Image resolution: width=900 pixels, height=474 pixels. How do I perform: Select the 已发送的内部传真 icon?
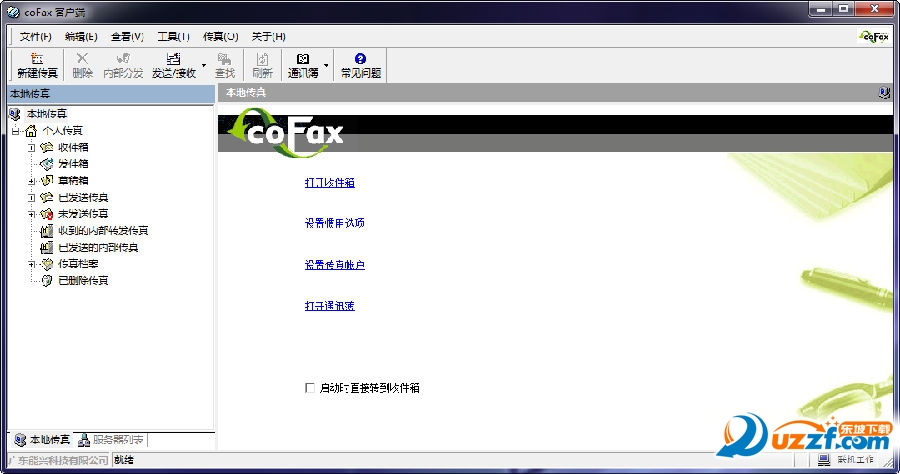tap(46, 248)
